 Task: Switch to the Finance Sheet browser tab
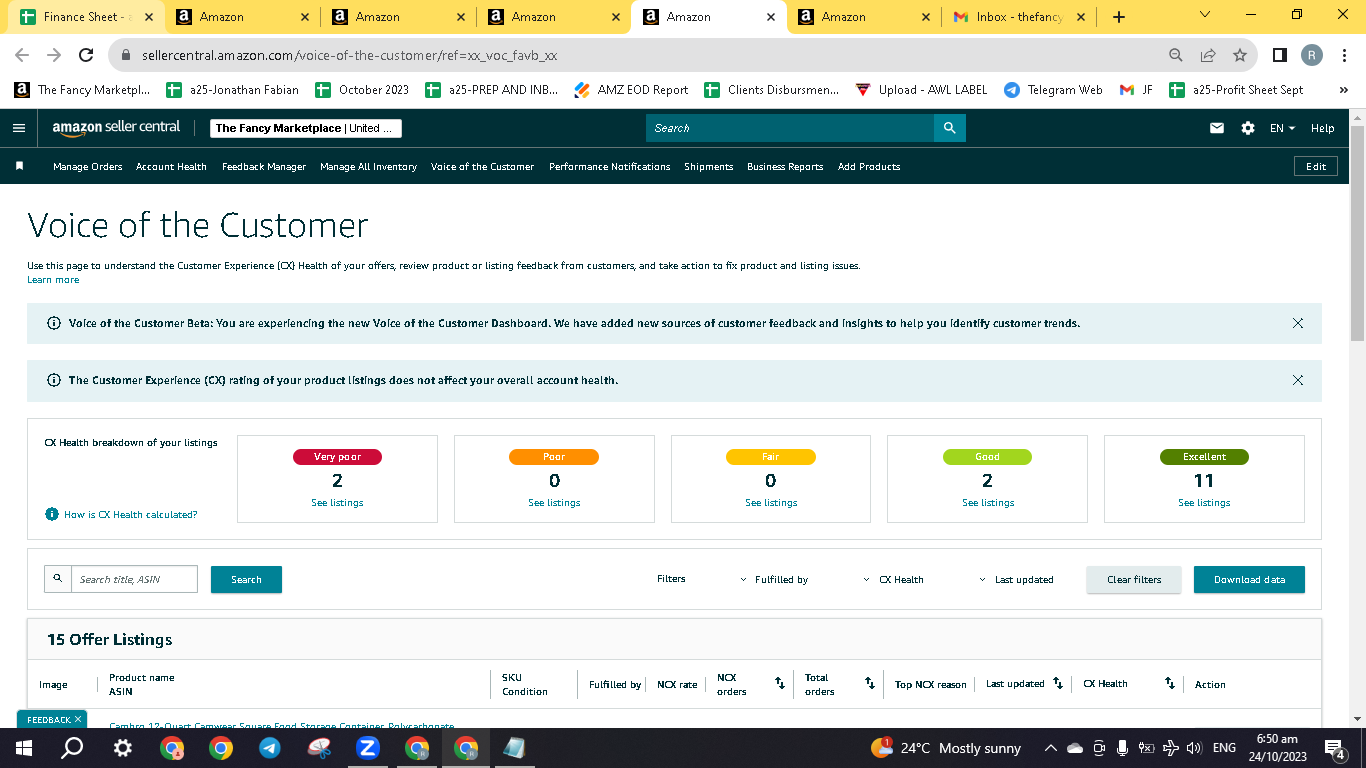coord(86,17)
